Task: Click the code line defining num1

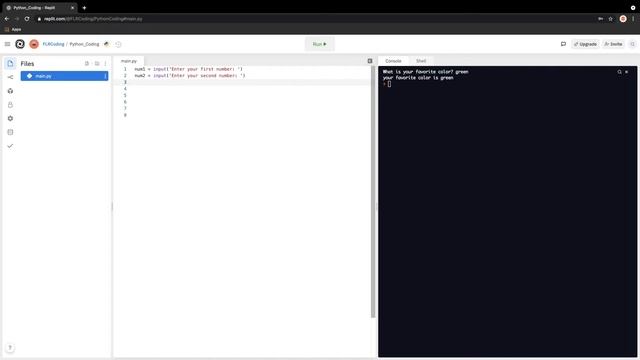Action: (x=189, y=69)
